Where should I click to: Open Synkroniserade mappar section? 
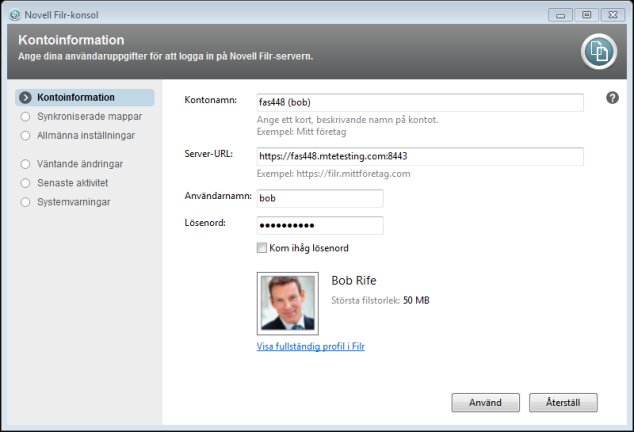(x=82, y=116)
